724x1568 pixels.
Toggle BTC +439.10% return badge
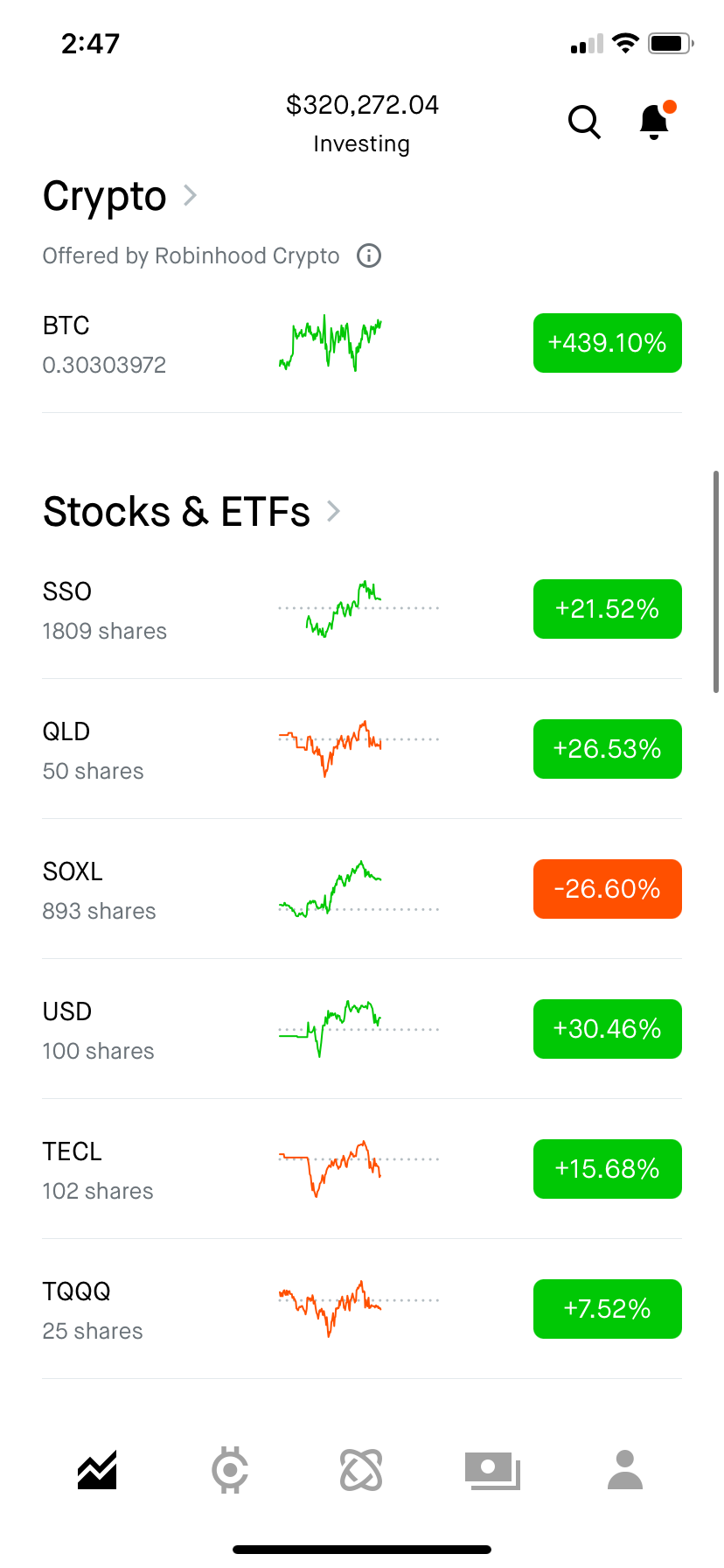point(607,343)
